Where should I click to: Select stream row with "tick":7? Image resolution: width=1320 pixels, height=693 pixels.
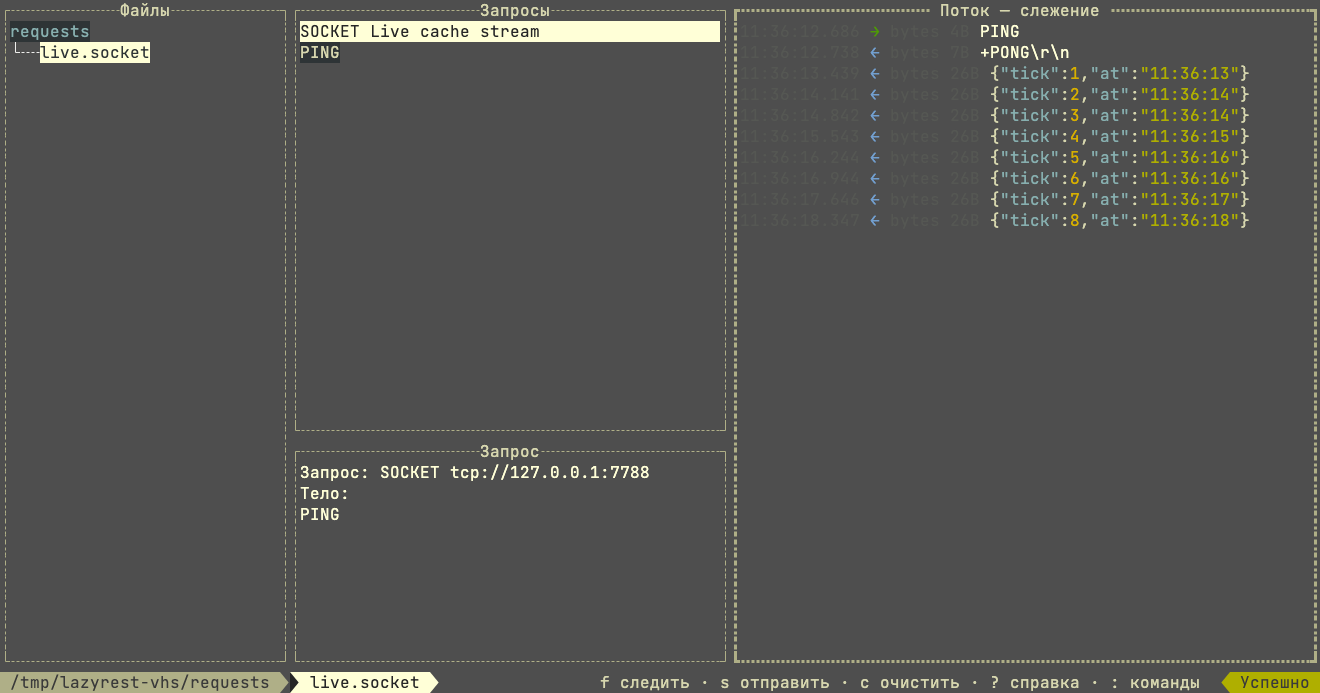[995, 200]
